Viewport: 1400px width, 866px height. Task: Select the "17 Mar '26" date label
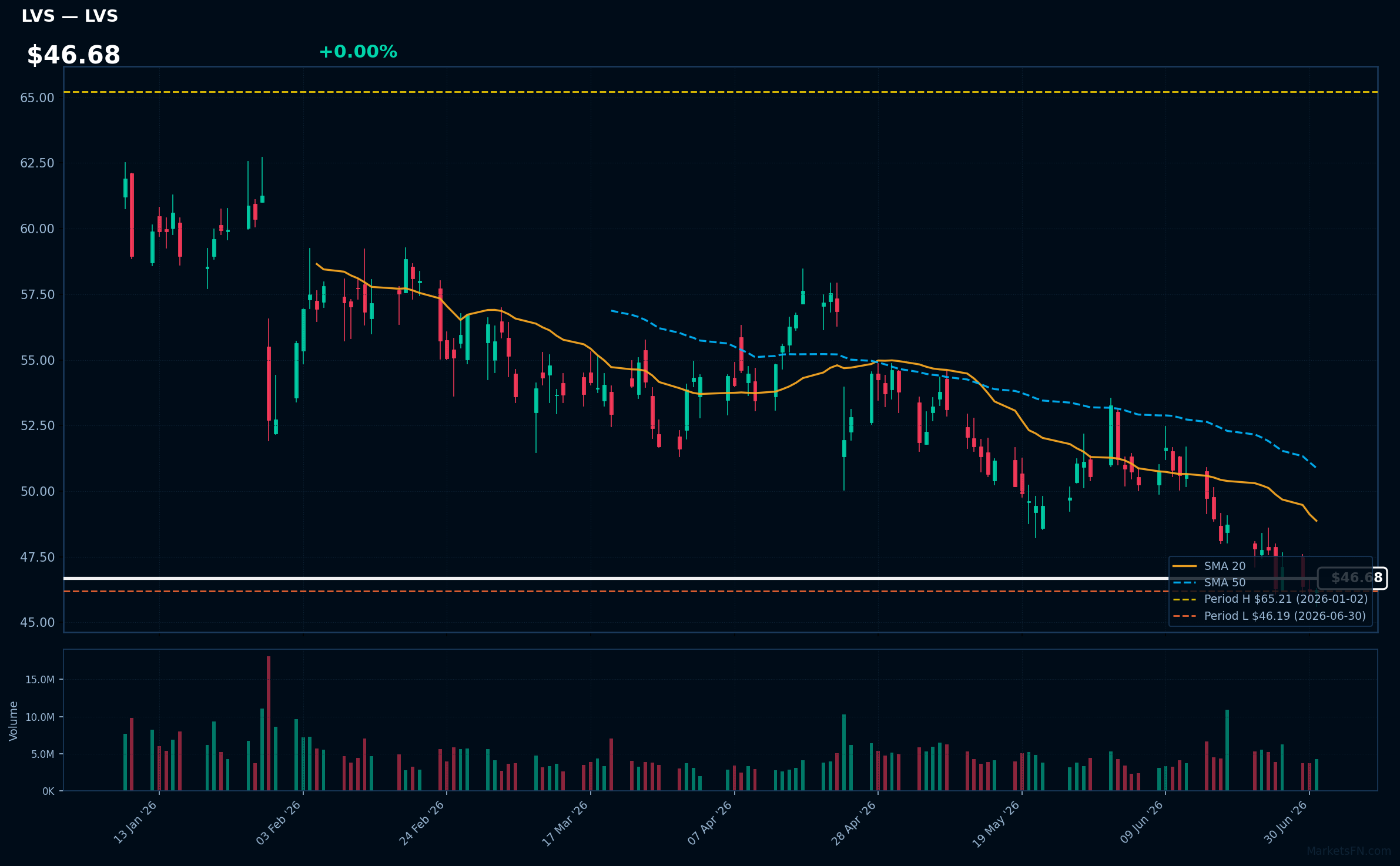565,823
